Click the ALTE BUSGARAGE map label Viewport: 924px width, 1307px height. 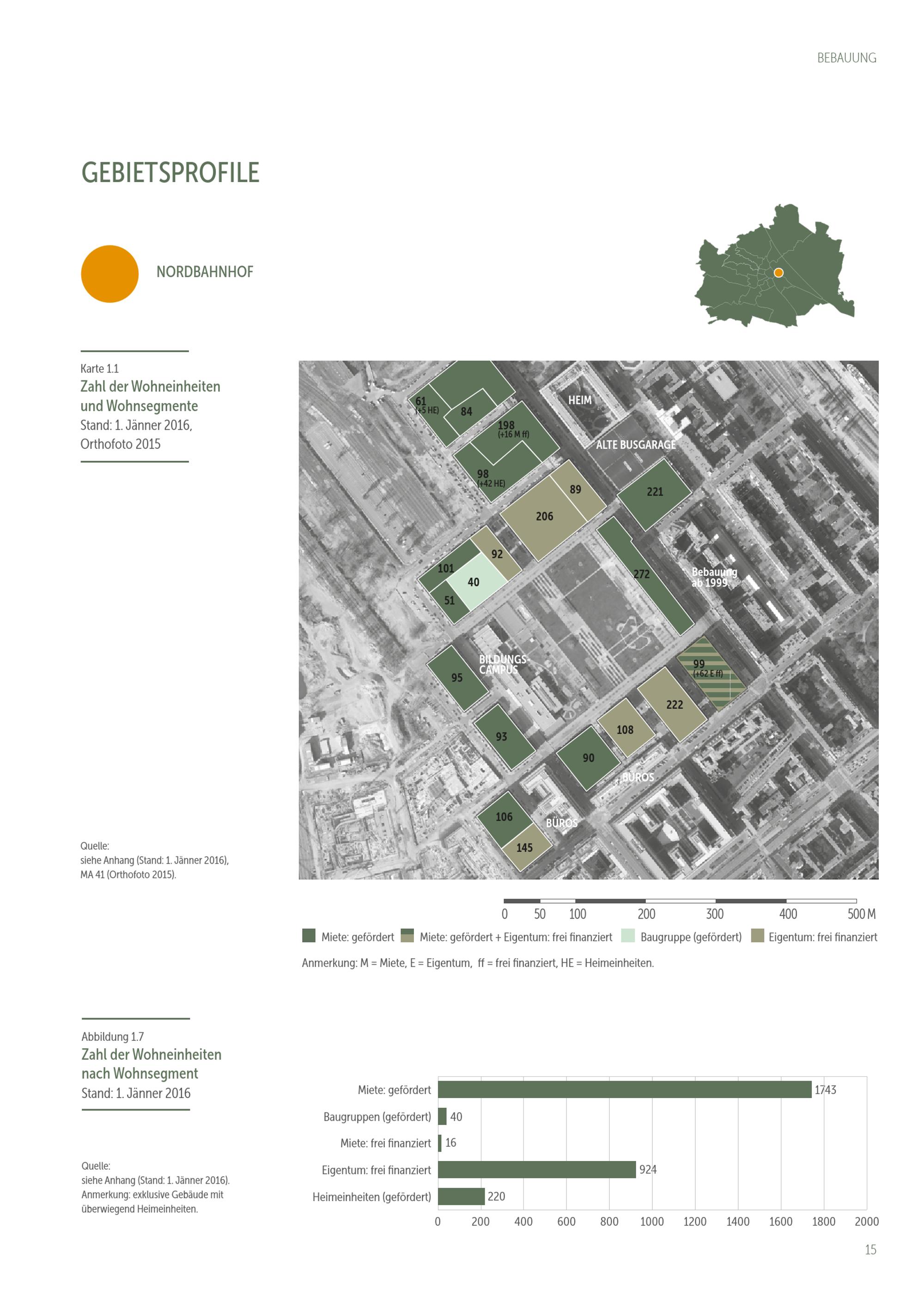[x=636, y=445]
